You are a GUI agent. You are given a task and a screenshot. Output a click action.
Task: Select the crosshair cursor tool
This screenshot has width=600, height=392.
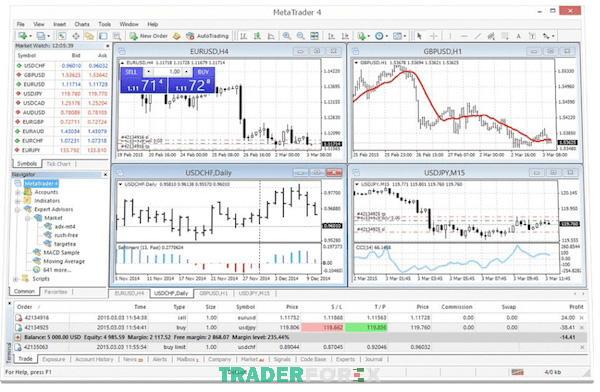click(x=433, y=36)
